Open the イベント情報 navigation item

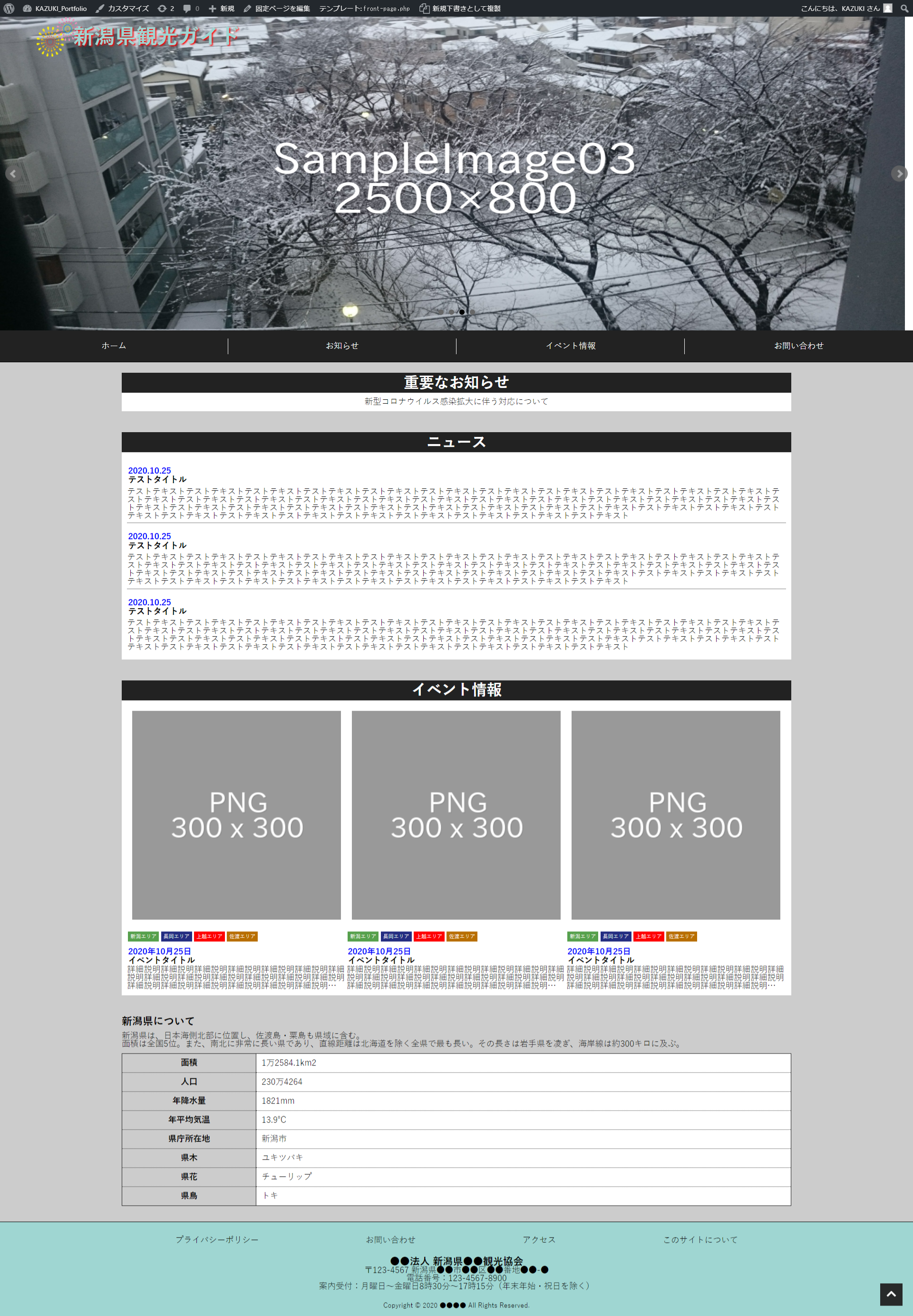[x=570, y=346]
